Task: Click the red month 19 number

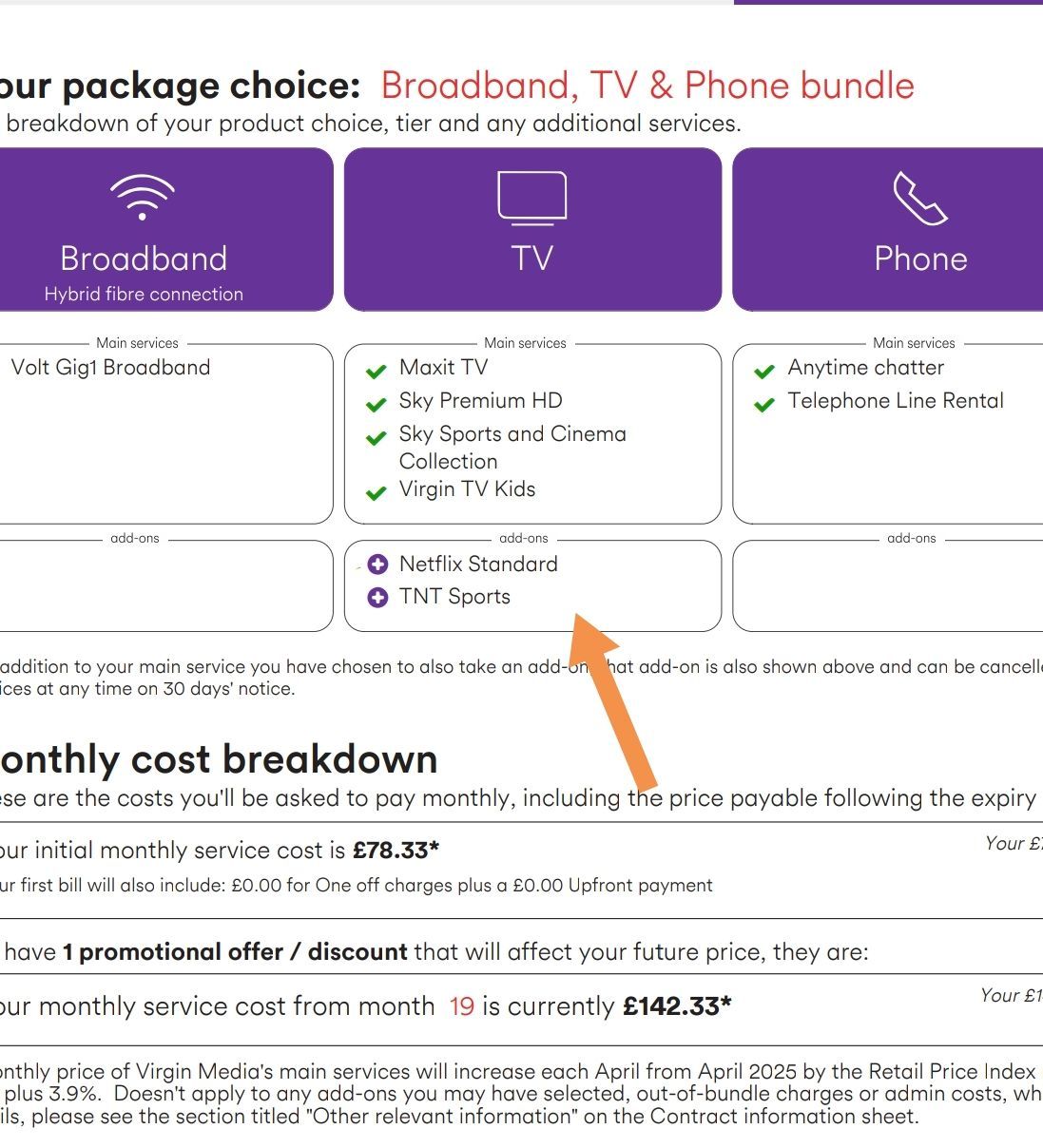Action: point(462,1006)
